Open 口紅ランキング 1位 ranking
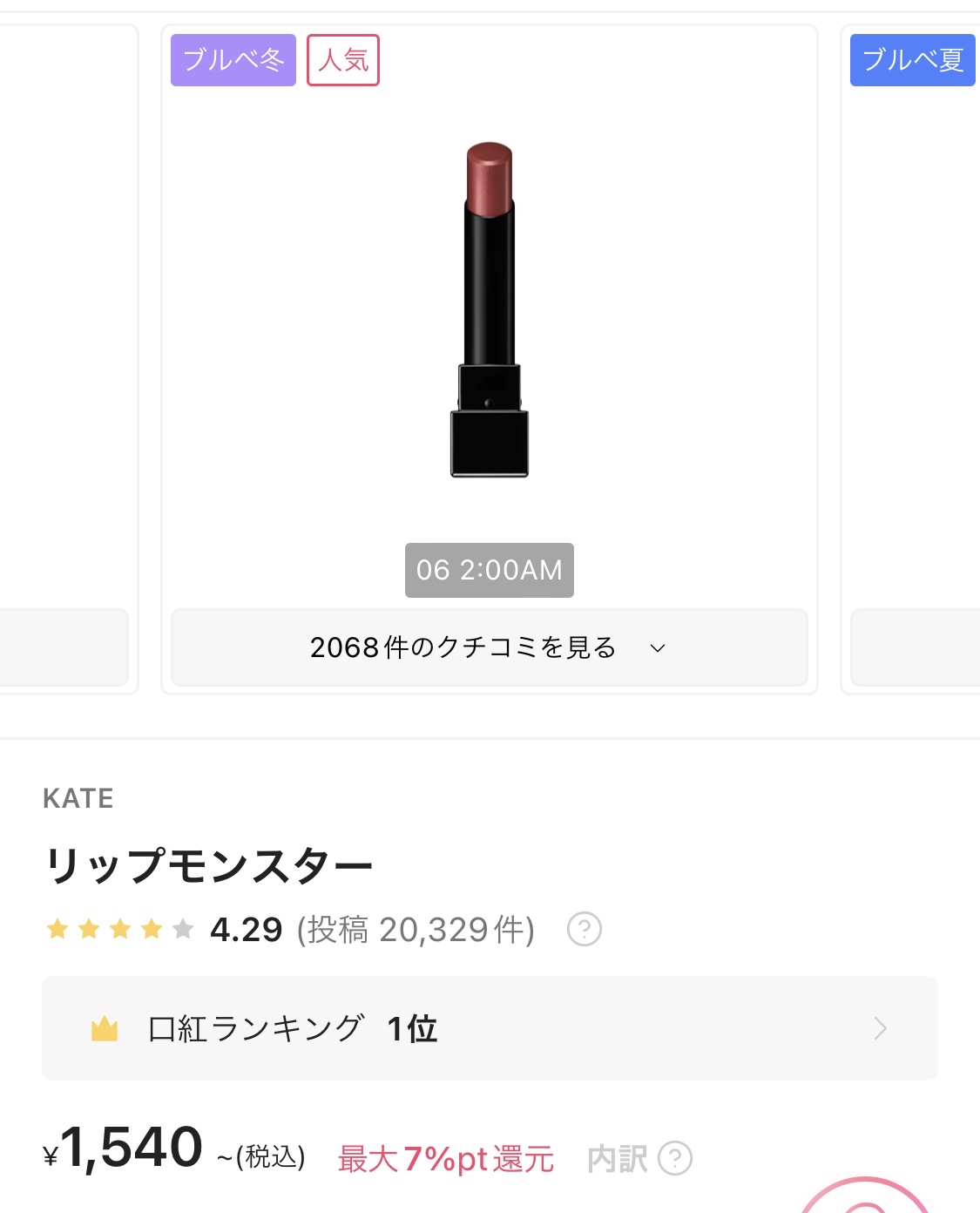Screen dimensions: 980x1213 293,1029
